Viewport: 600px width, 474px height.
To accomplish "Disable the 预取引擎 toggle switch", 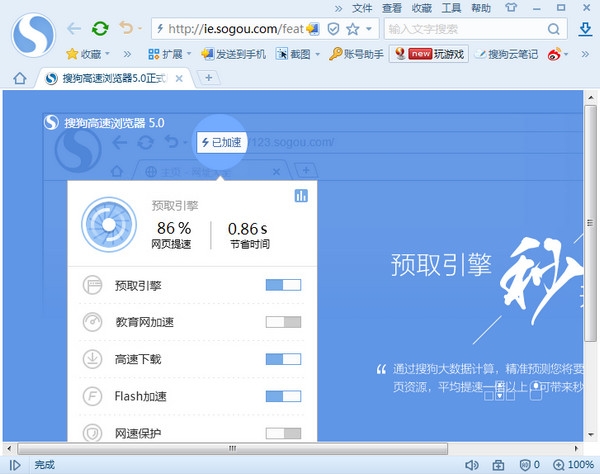I will click(283, 285).
